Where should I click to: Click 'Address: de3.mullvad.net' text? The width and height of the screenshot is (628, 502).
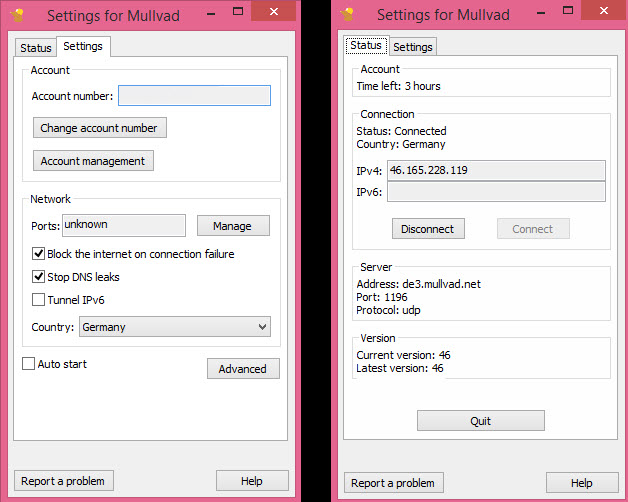pos(419,284)
